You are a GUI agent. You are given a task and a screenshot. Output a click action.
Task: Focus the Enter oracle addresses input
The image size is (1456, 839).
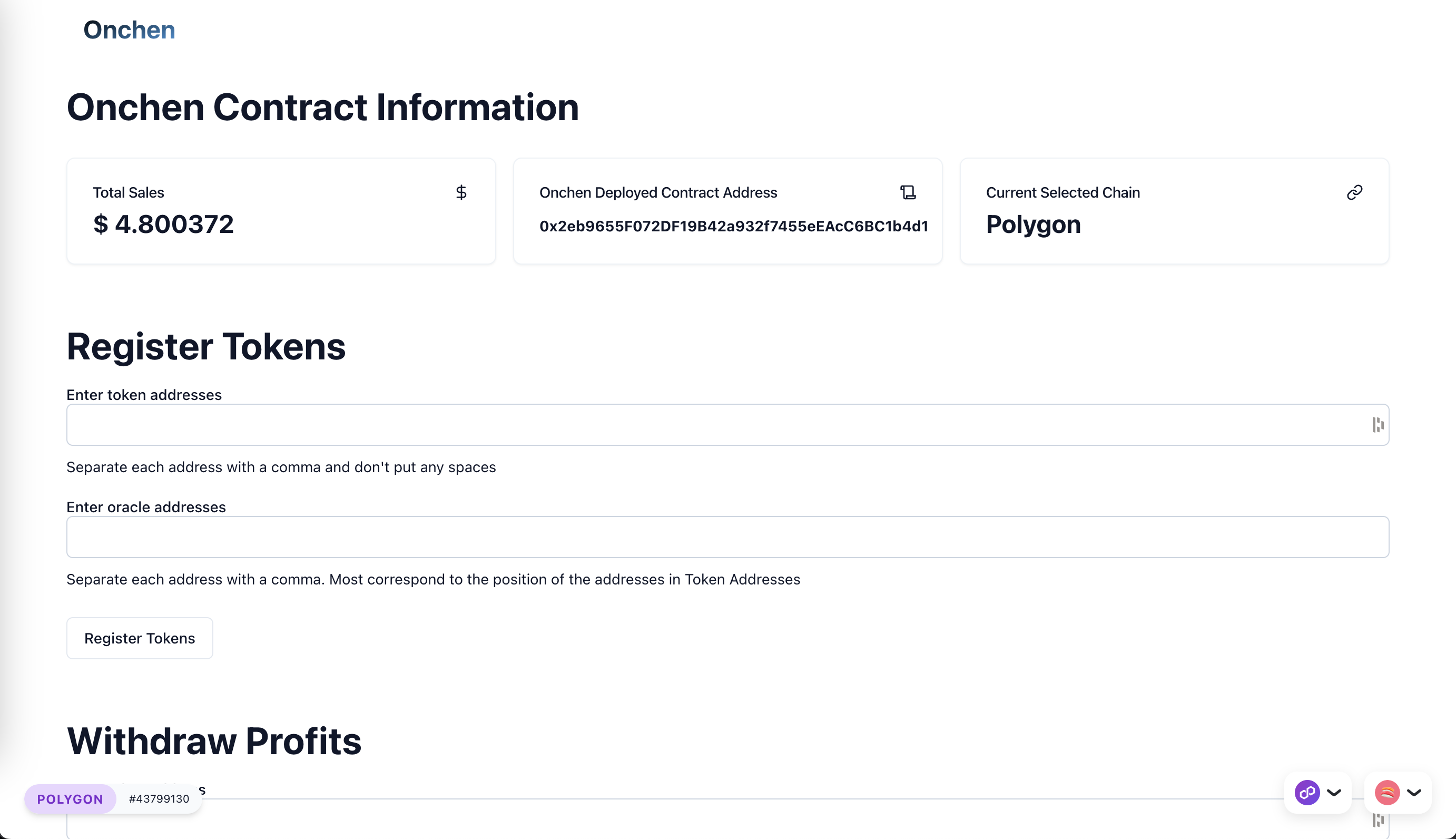[727, 537]
